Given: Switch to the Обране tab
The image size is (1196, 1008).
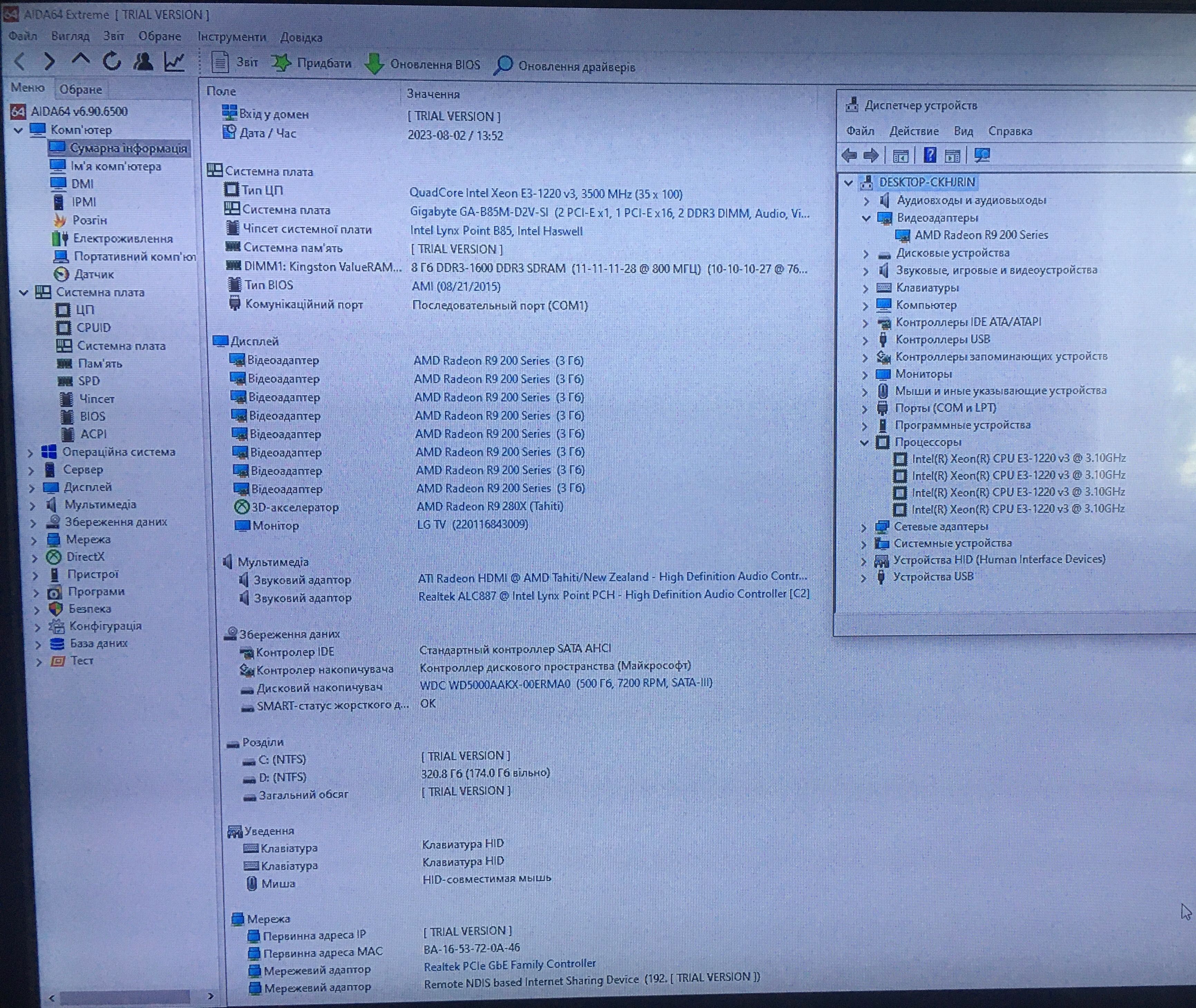Looking at the screenshot, I should coord(80,89).
